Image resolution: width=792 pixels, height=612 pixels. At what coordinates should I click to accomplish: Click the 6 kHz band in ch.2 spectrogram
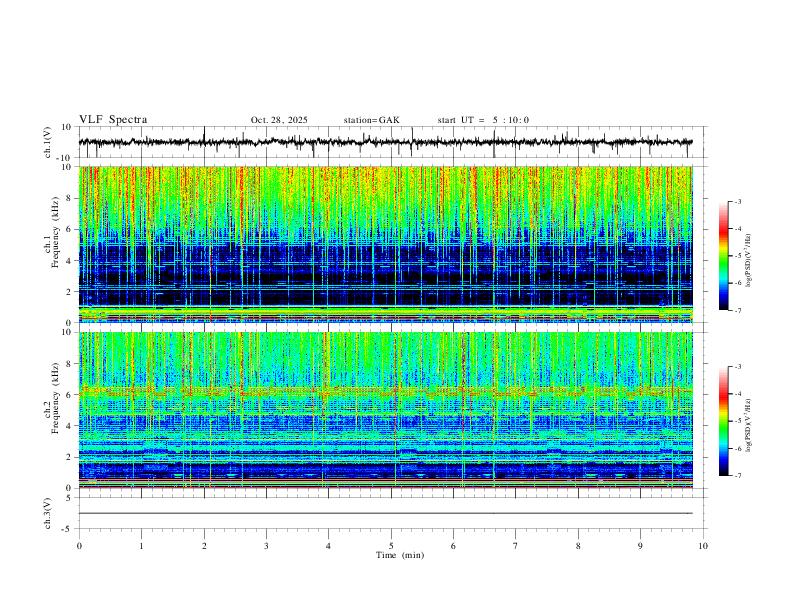[x=386, y=391]
